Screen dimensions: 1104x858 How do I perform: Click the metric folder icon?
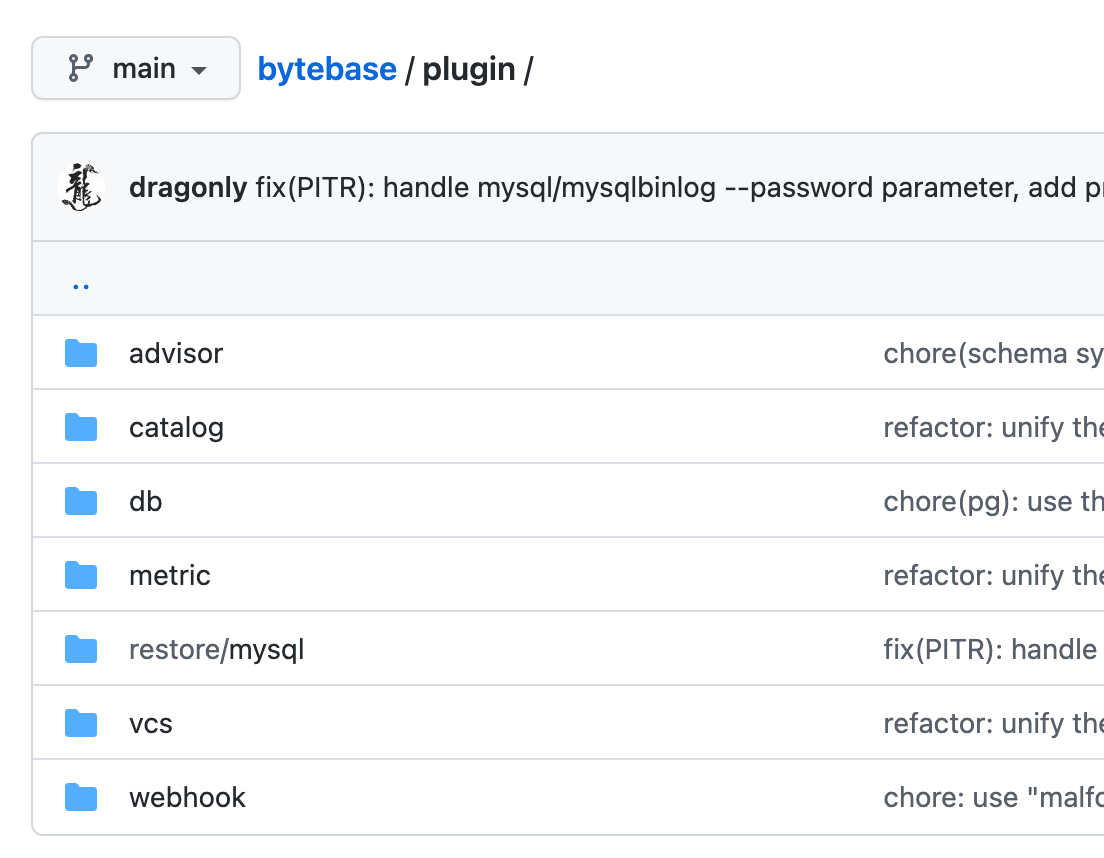tap(81, 575)
